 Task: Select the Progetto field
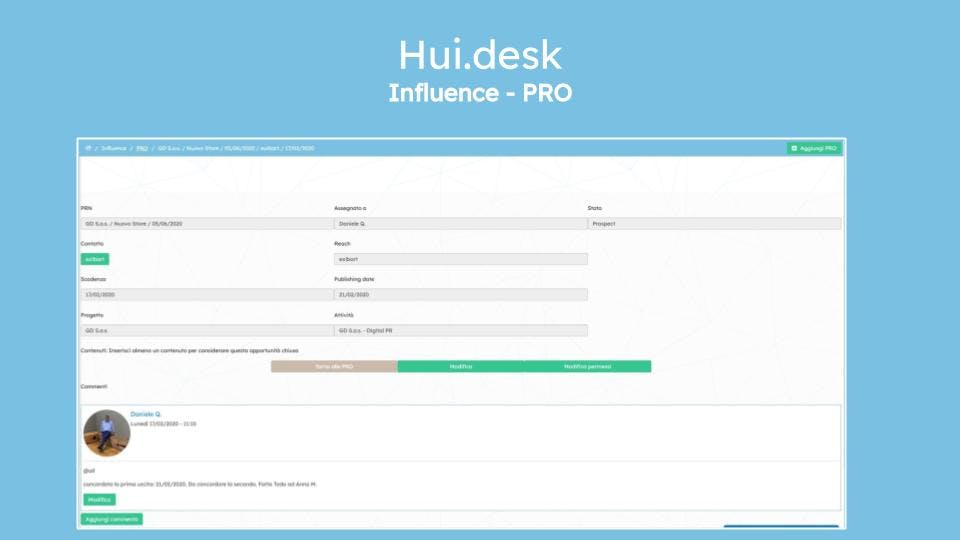(x=207, y=331)
